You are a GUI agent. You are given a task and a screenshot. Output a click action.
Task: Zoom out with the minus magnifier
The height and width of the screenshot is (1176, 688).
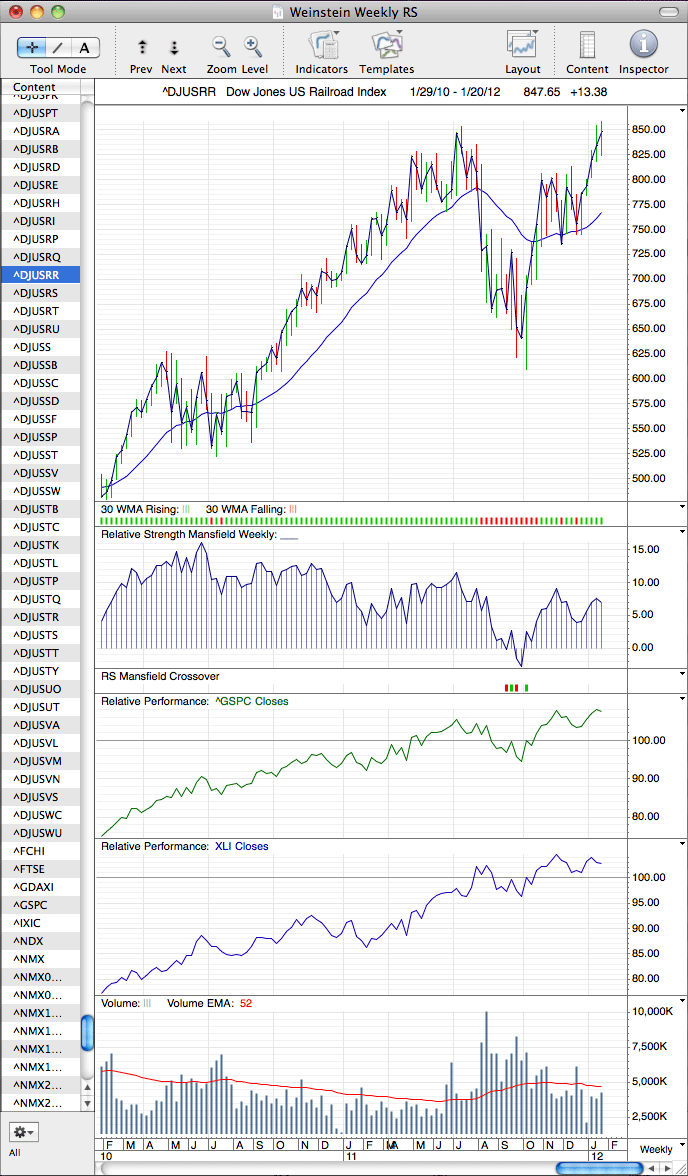(x=221, y=47)
